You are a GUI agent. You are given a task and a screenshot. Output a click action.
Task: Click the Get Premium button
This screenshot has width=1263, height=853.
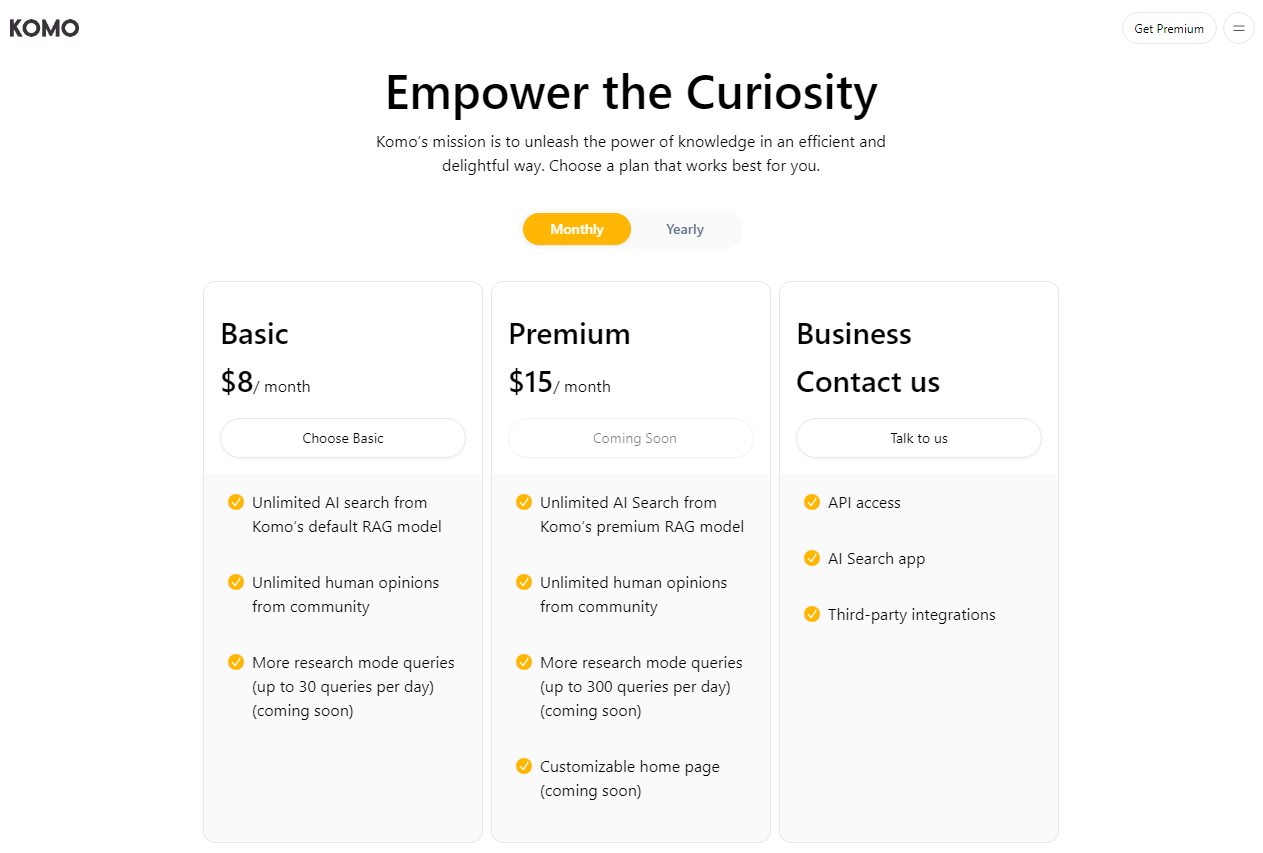point(1169,28)
